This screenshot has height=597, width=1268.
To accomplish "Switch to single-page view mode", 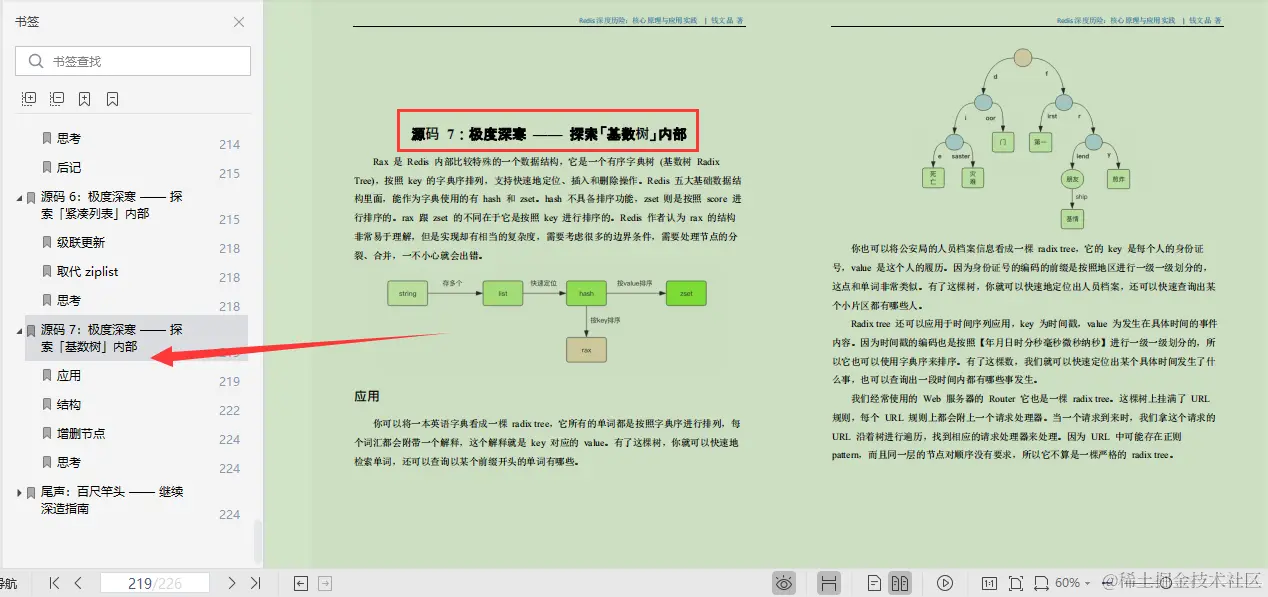I will [875, 582].
